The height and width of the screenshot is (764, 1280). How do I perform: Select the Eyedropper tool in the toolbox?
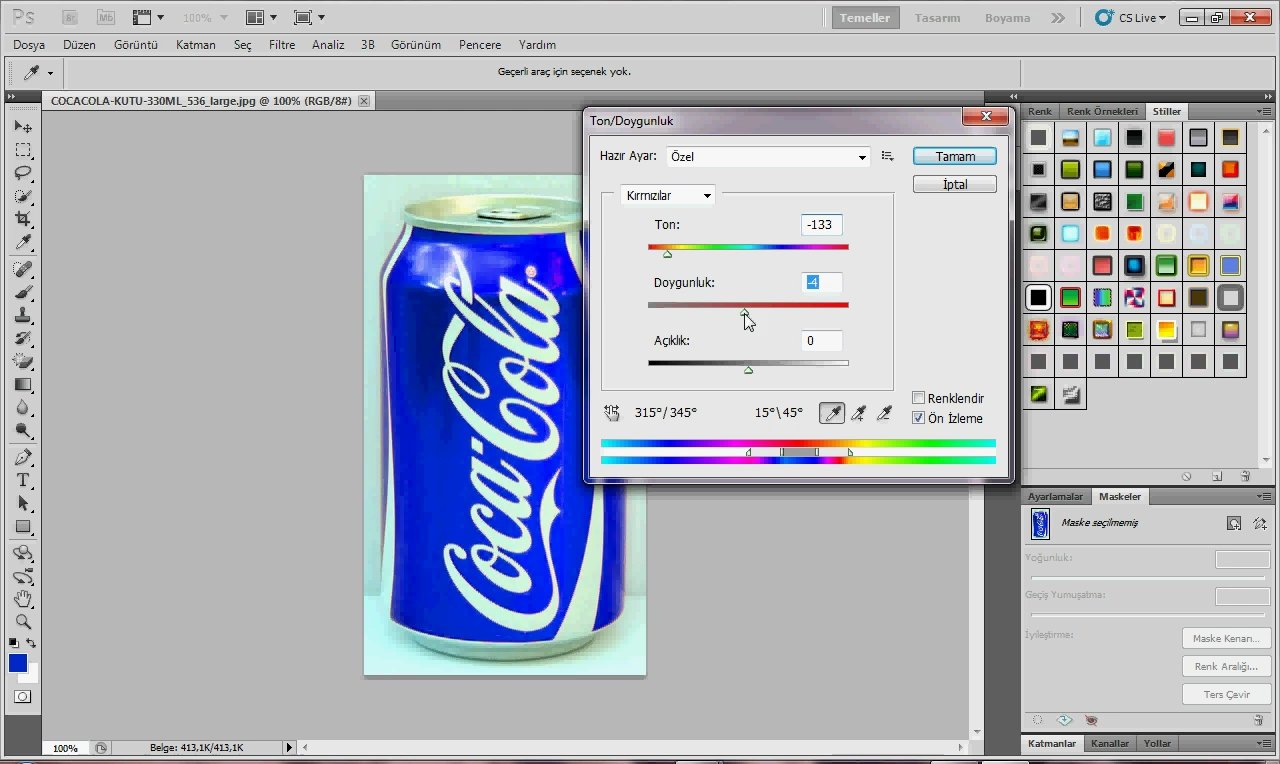point(23,243)
